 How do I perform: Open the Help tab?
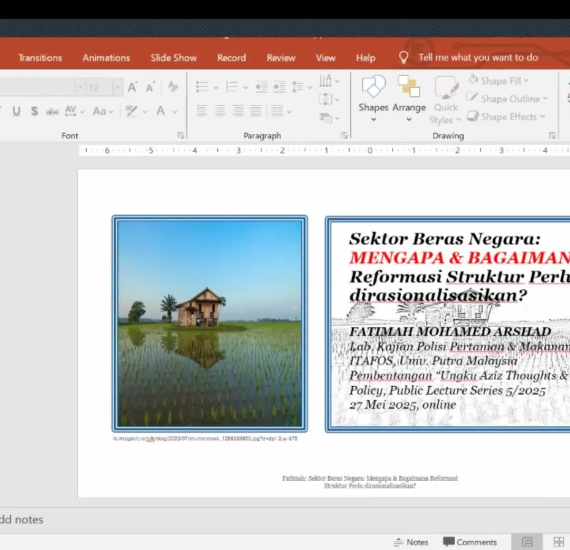365,58
